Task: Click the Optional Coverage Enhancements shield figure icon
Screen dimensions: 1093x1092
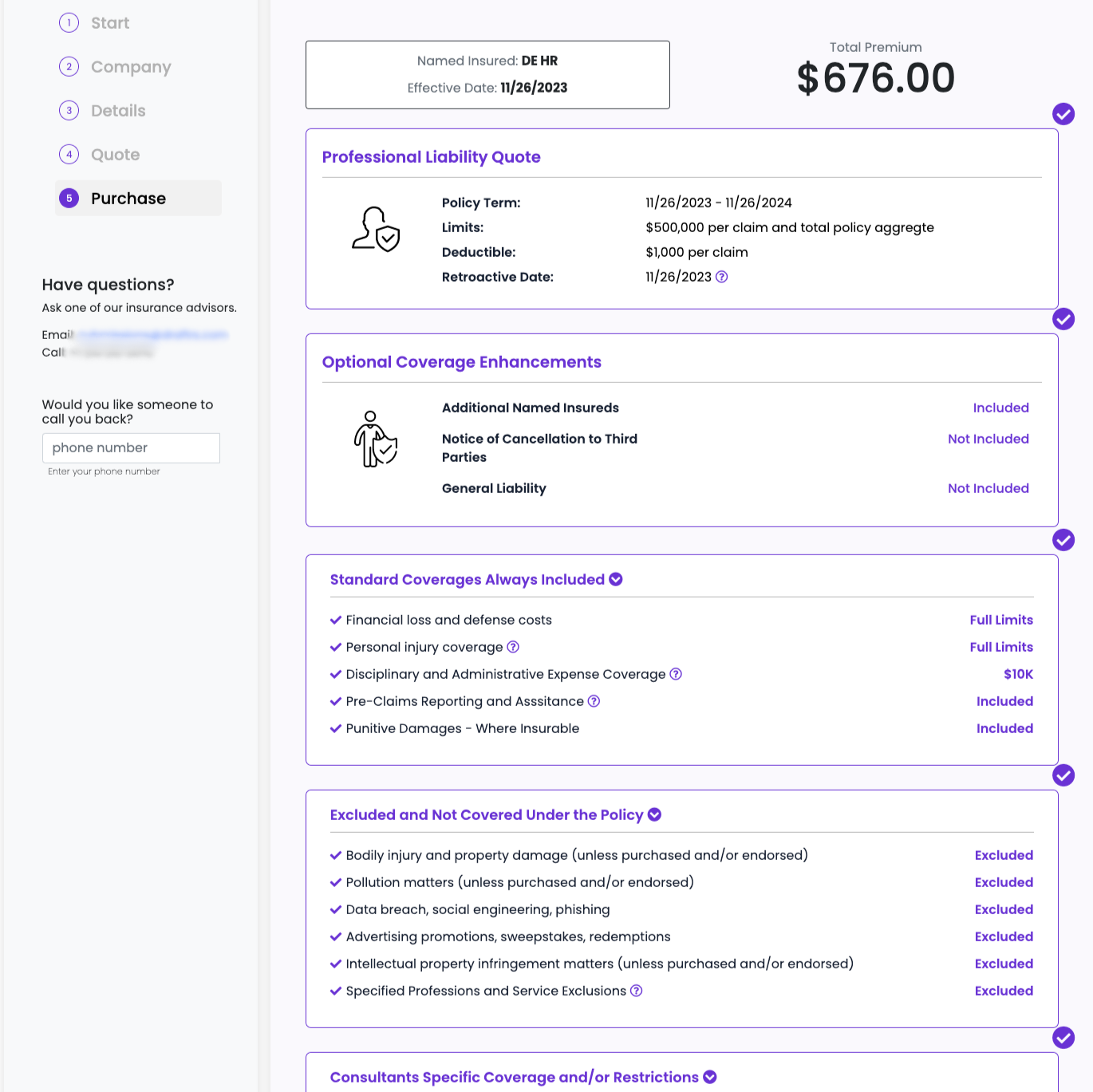Action: pos(376,439)
